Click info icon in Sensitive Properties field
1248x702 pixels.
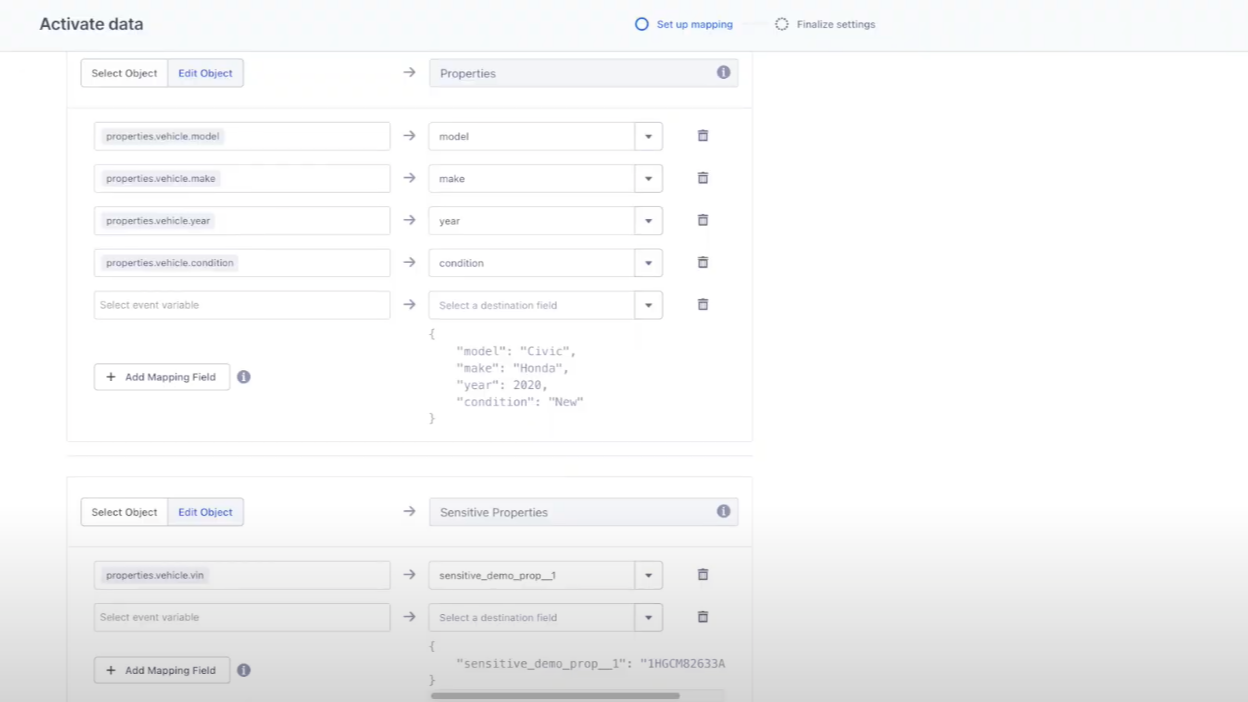[723, 512]
